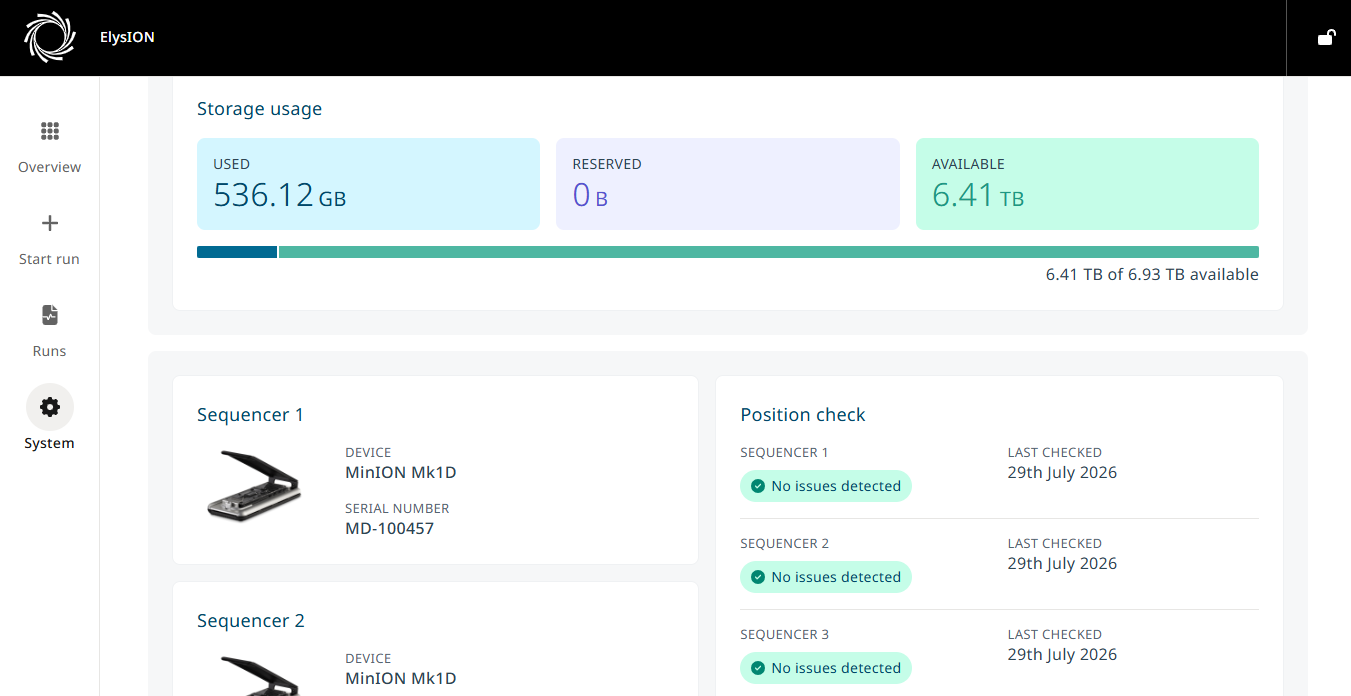
Task: Click serial number MD-100457
Action: [390, 528]
